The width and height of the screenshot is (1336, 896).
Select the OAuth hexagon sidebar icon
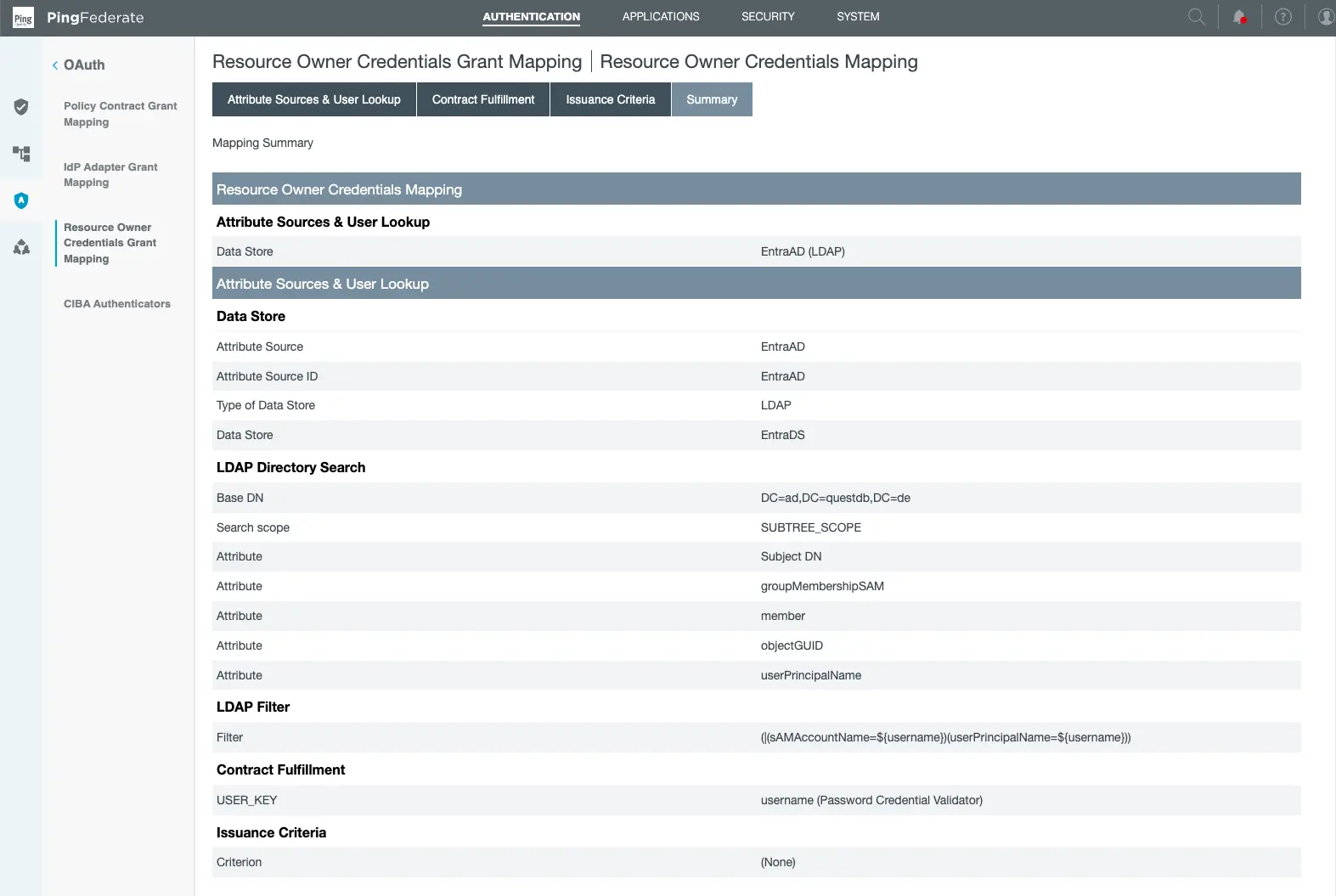click(x=21, y=200)
